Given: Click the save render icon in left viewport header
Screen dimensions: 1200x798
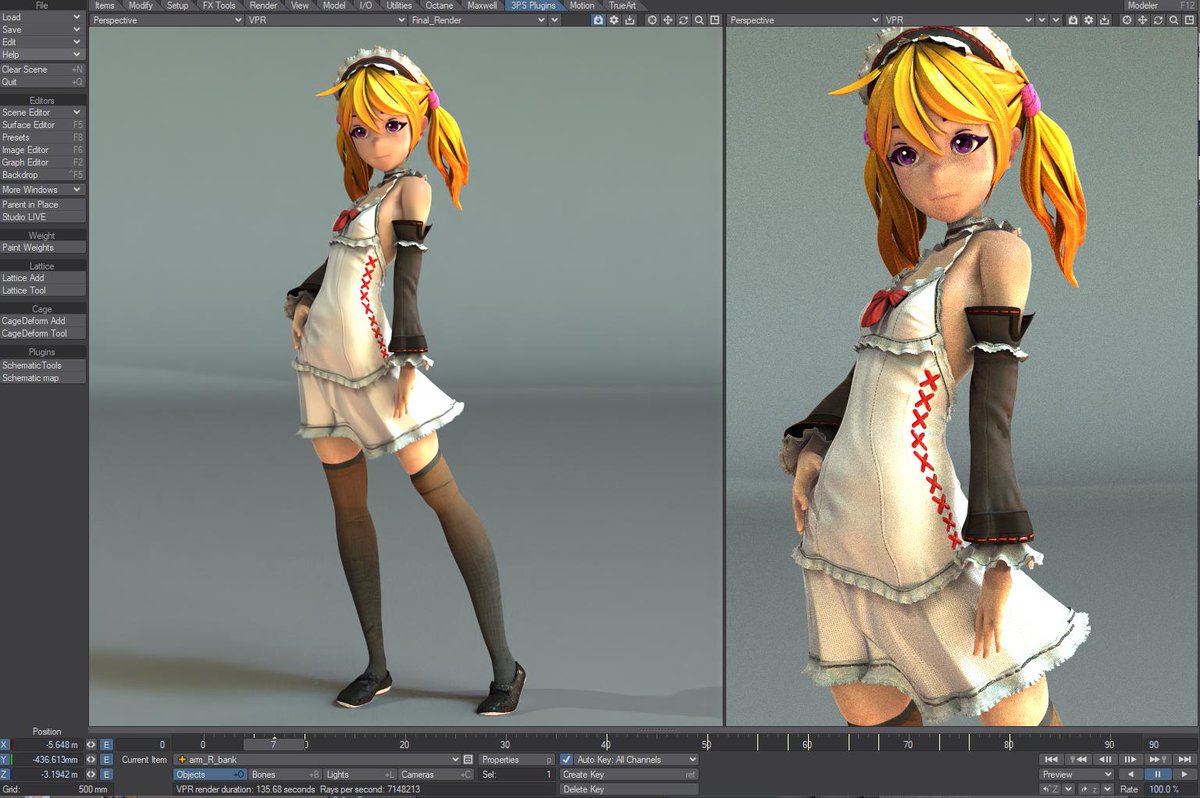Looking at the screenshot, I should pos(630,19).
